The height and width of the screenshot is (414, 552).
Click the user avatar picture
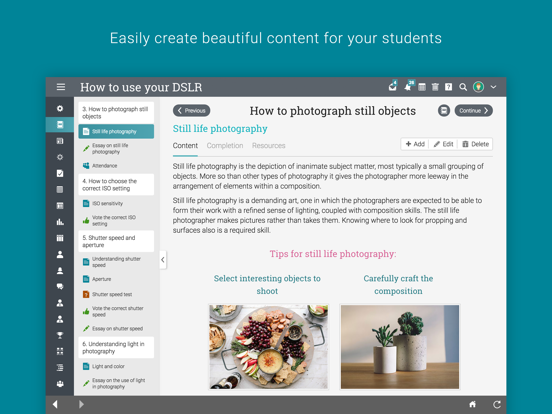point(478,87)
